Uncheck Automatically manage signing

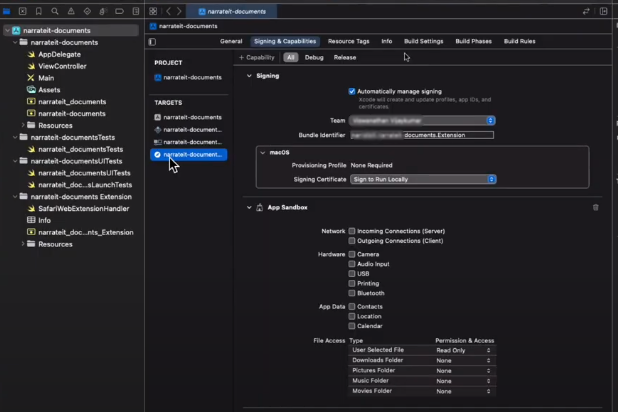(x=352, y=91)
